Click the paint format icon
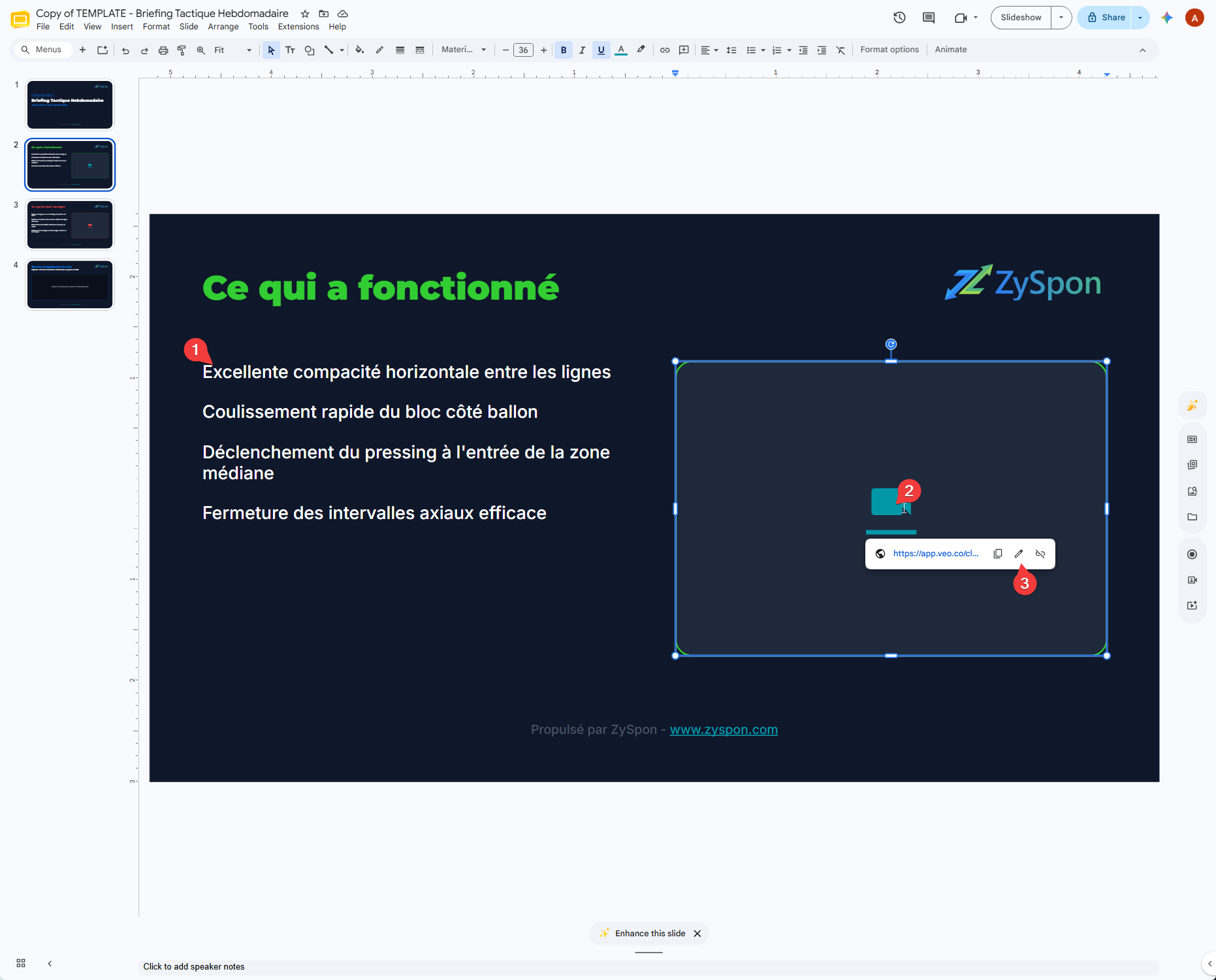This screenshot has width=1216, height=980. (182, 50)
